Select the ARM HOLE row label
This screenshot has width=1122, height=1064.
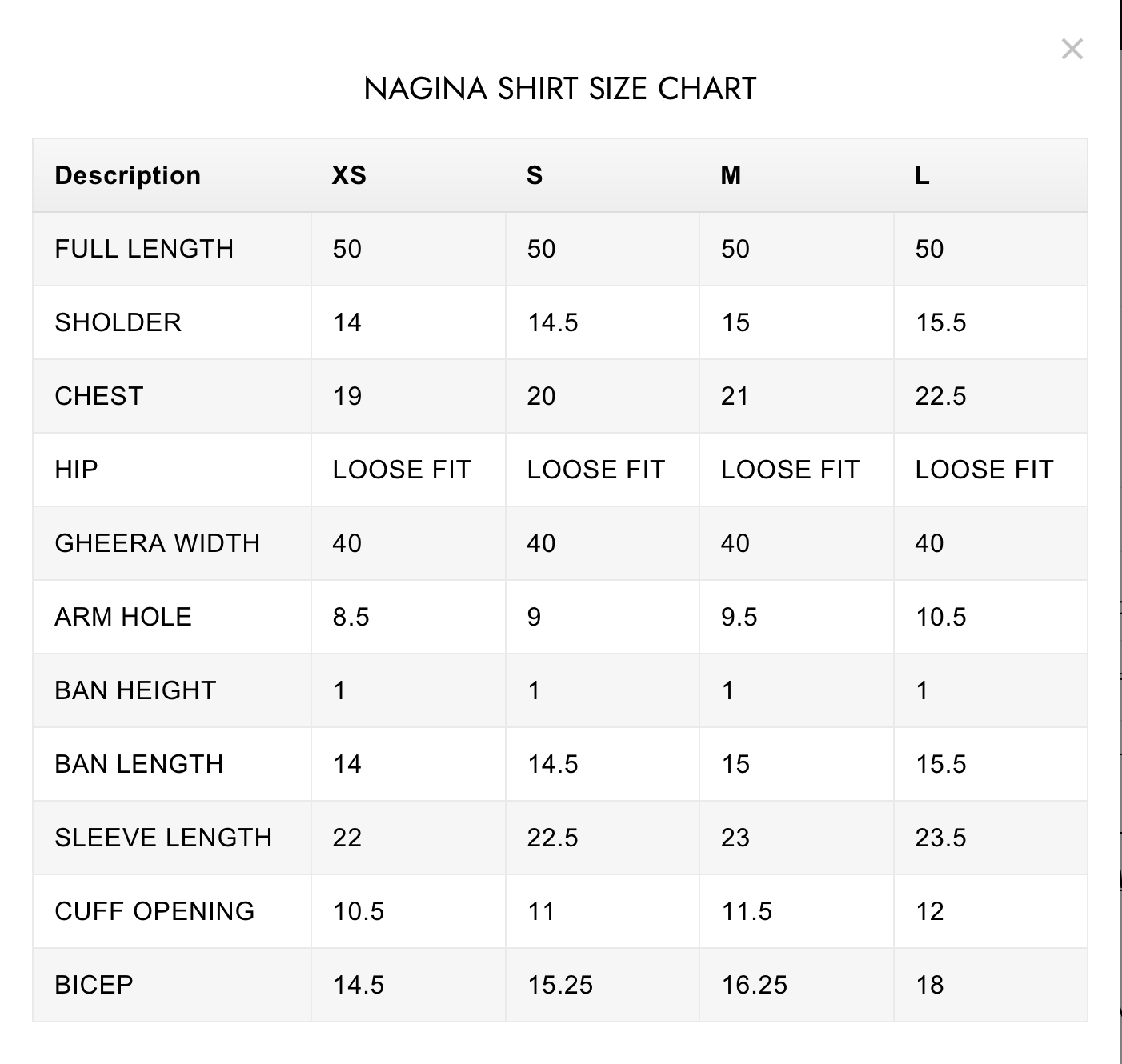point(123,617)
